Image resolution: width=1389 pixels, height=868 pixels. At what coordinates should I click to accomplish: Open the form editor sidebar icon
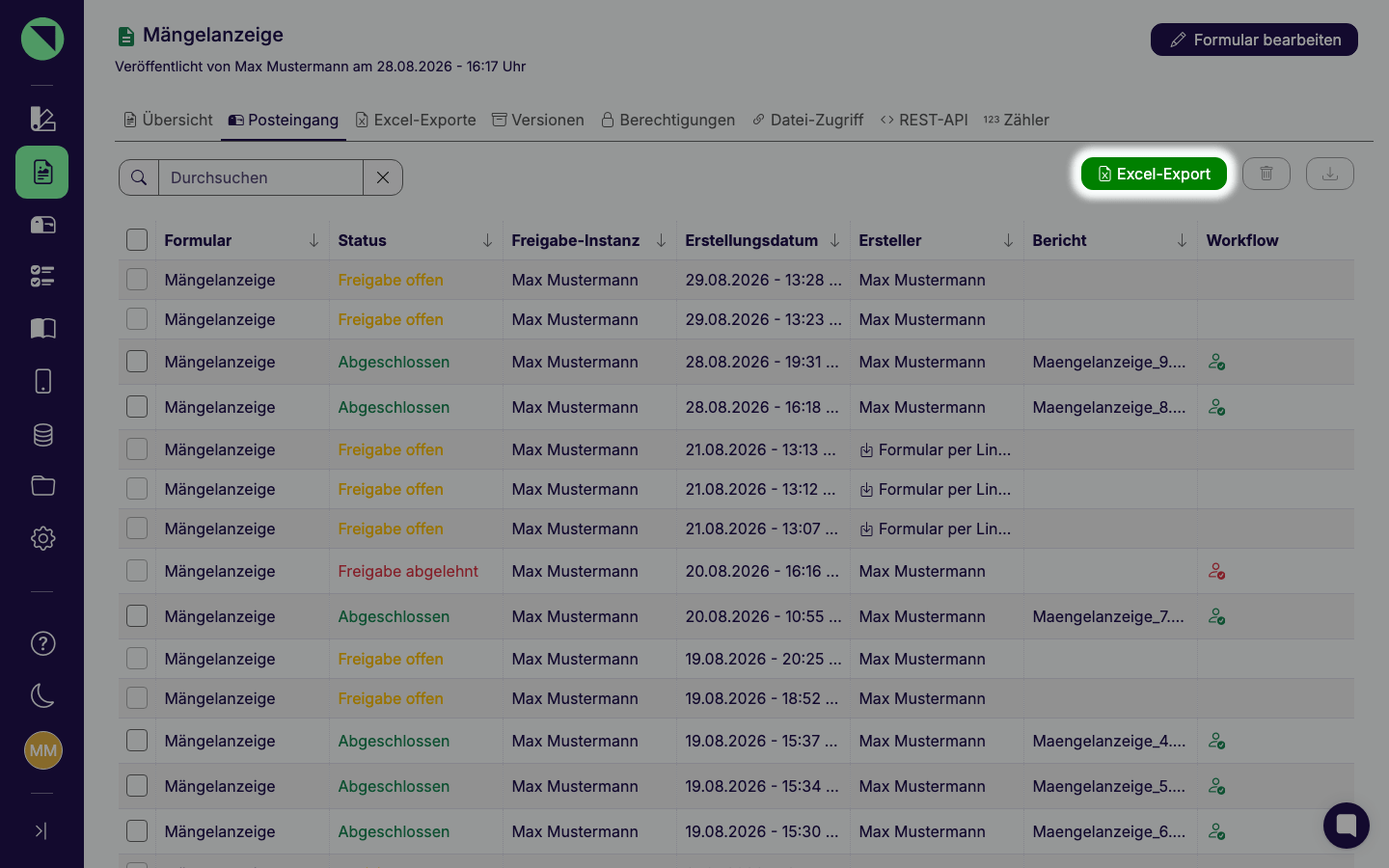pos(42,119)
